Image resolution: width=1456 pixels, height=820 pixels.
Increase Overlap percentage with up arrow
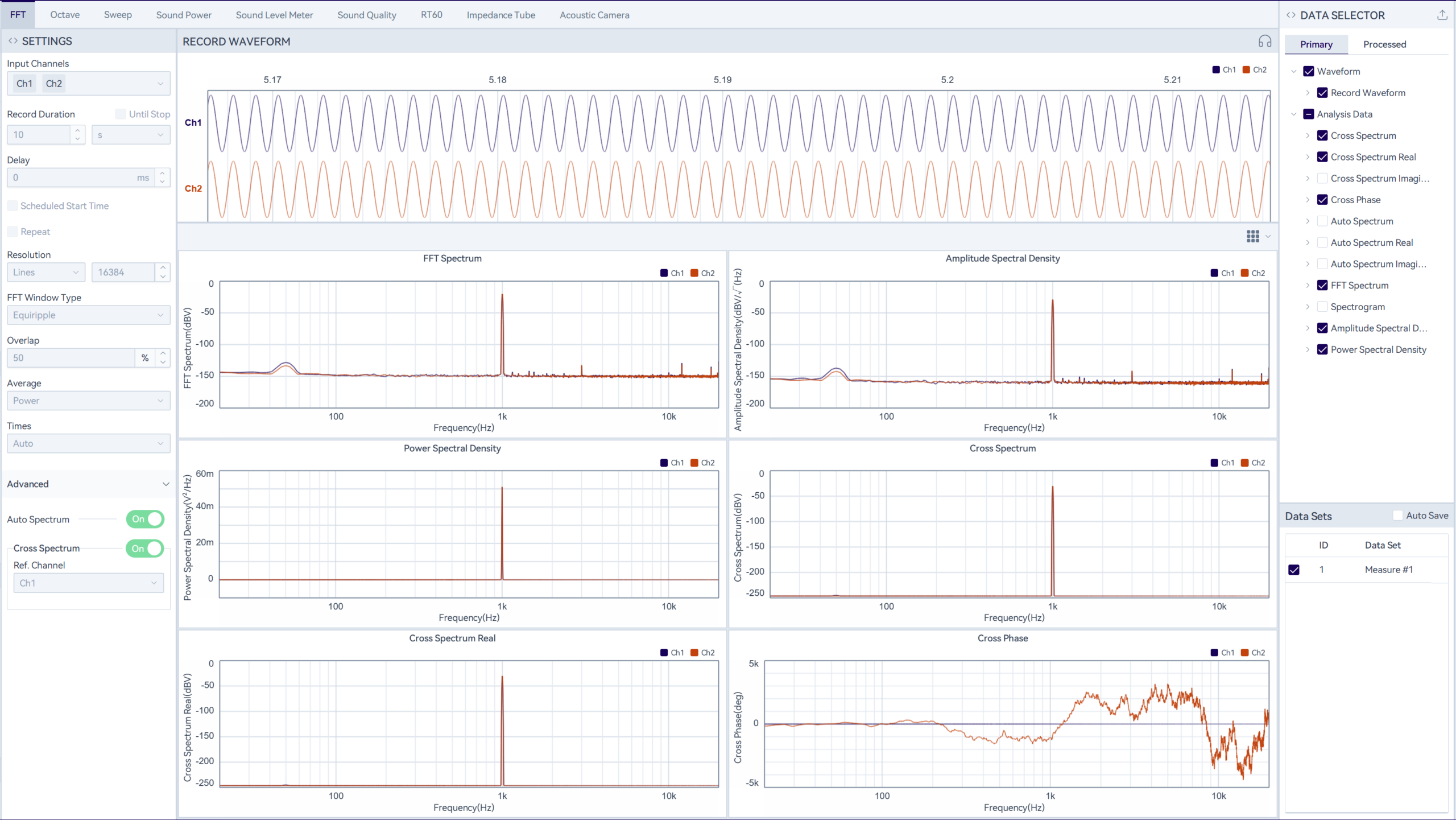[163, 353]
